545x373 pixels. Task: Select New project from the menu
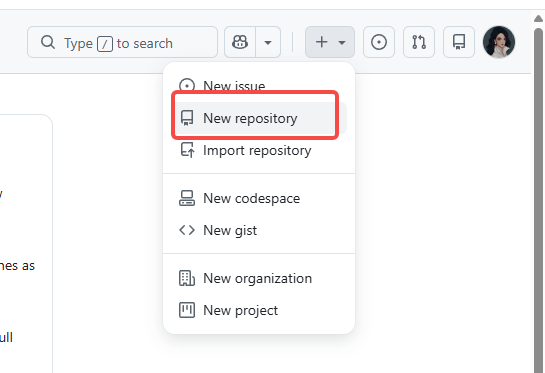pyautogui.click(x=259, y=310)
